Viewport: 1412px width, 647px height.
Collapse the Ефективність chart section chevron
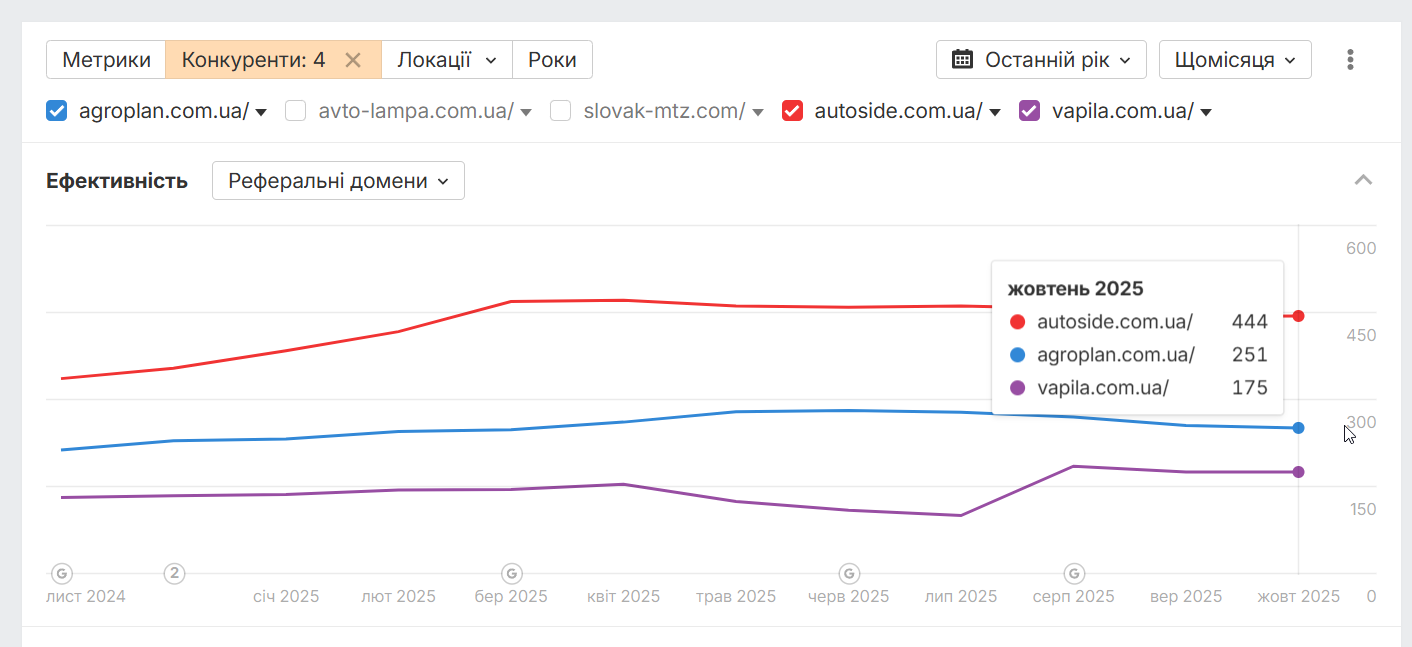pos(1363,181)
